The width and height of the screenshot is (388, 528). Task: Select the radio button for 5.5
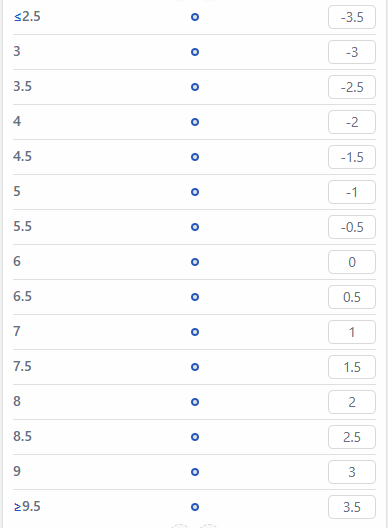[195, 227]
